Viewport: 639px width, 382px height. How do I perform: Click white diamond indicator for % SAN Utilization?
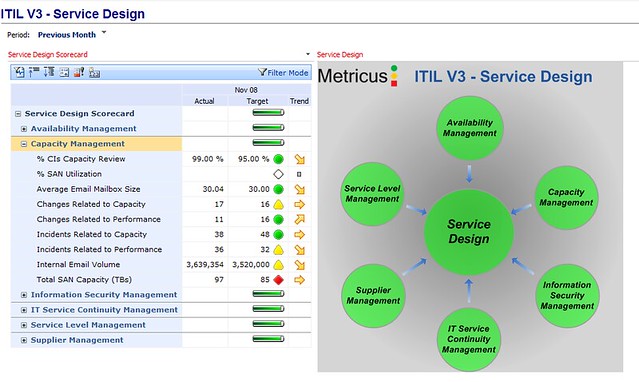pyautogui.click(x=278, y=174)
